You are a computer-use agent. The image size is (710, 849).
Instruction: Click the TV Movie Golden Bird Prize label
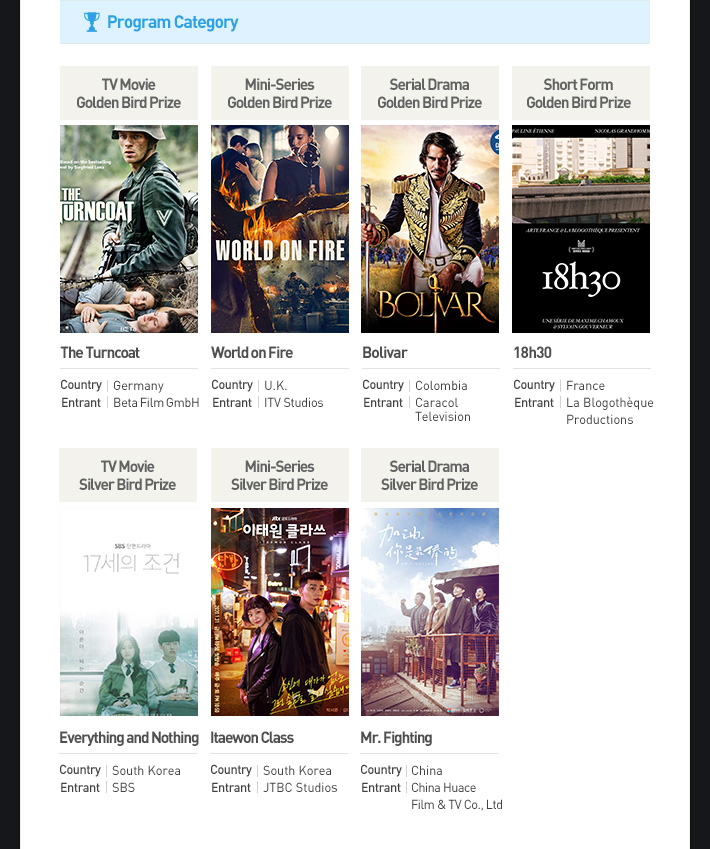(129, 94)
